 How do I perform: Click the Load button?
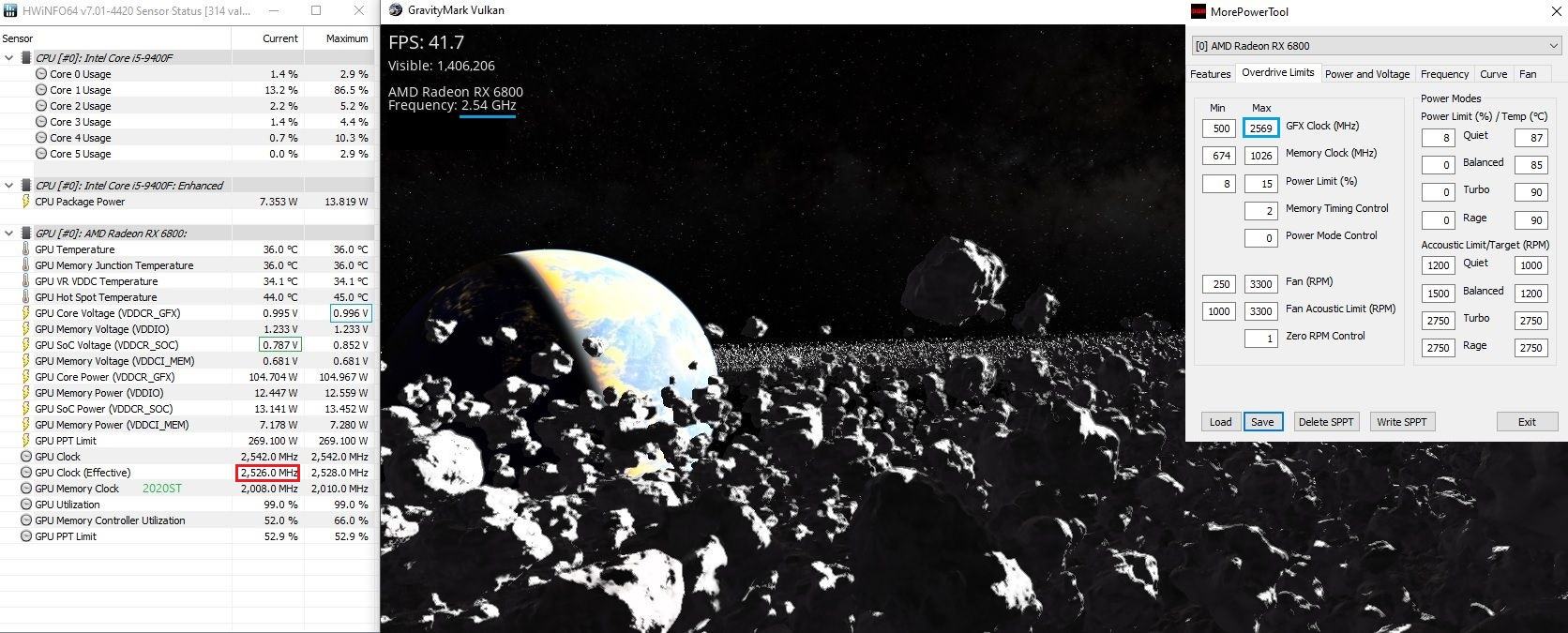(x=1220, y=422)
